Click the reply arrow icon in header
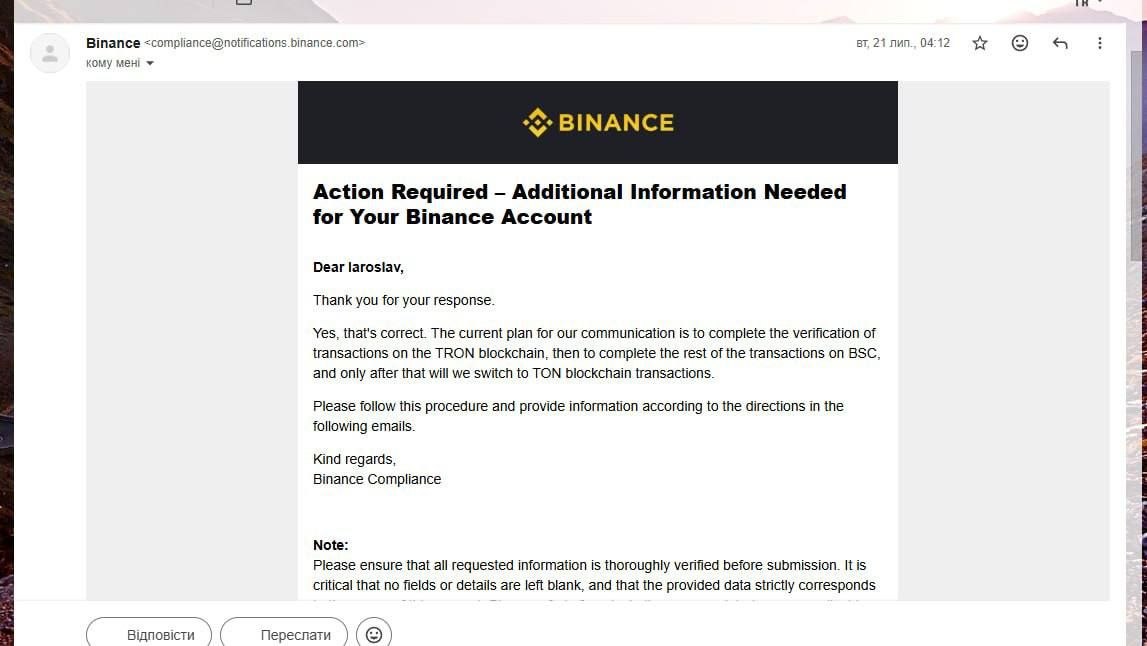The height and width of the screenshot is (646, 1147). click(x=1060, y=43)
